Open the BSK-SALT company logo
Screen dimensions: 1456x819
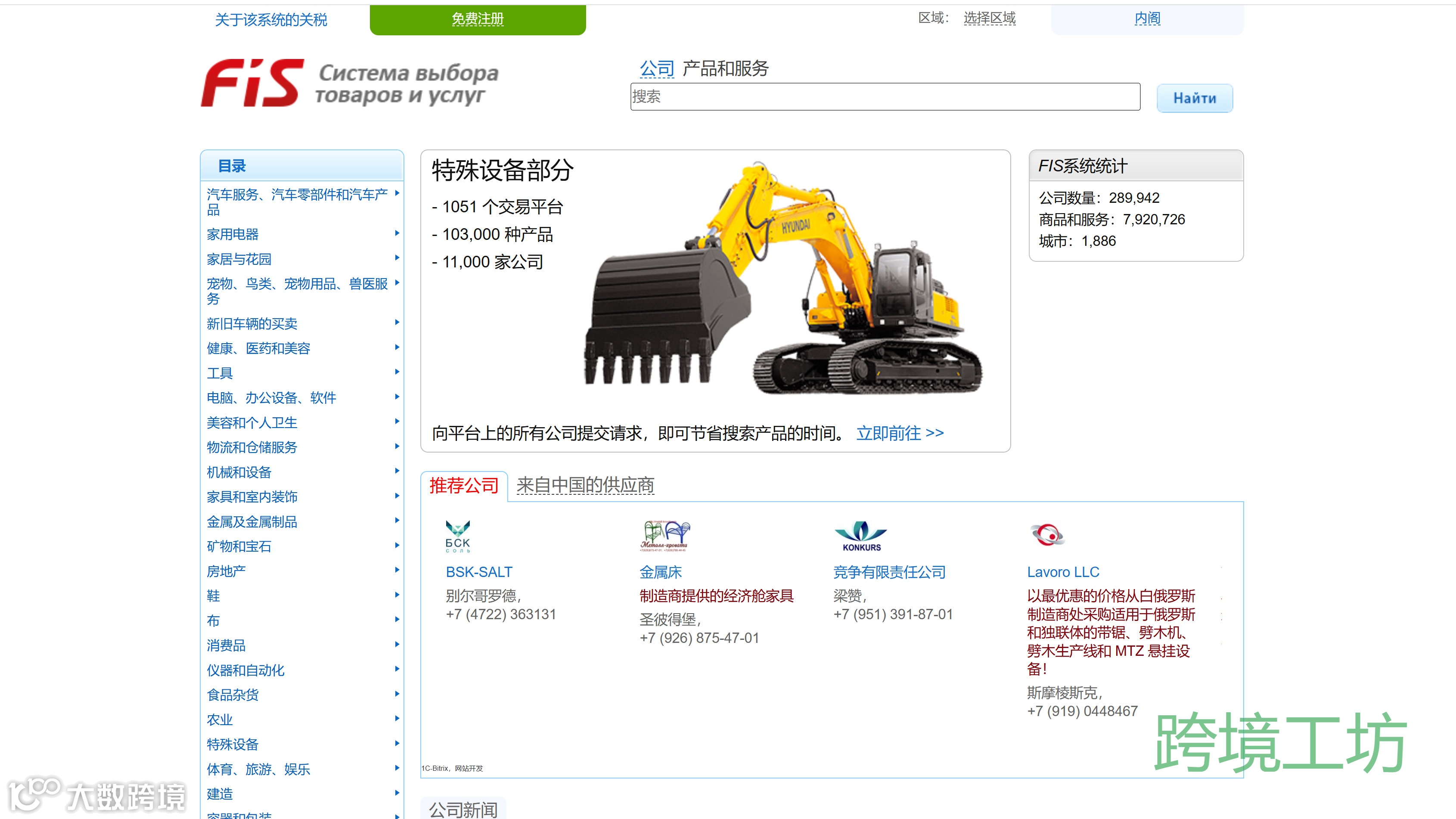pyautogui.click(x=457, y=536)
